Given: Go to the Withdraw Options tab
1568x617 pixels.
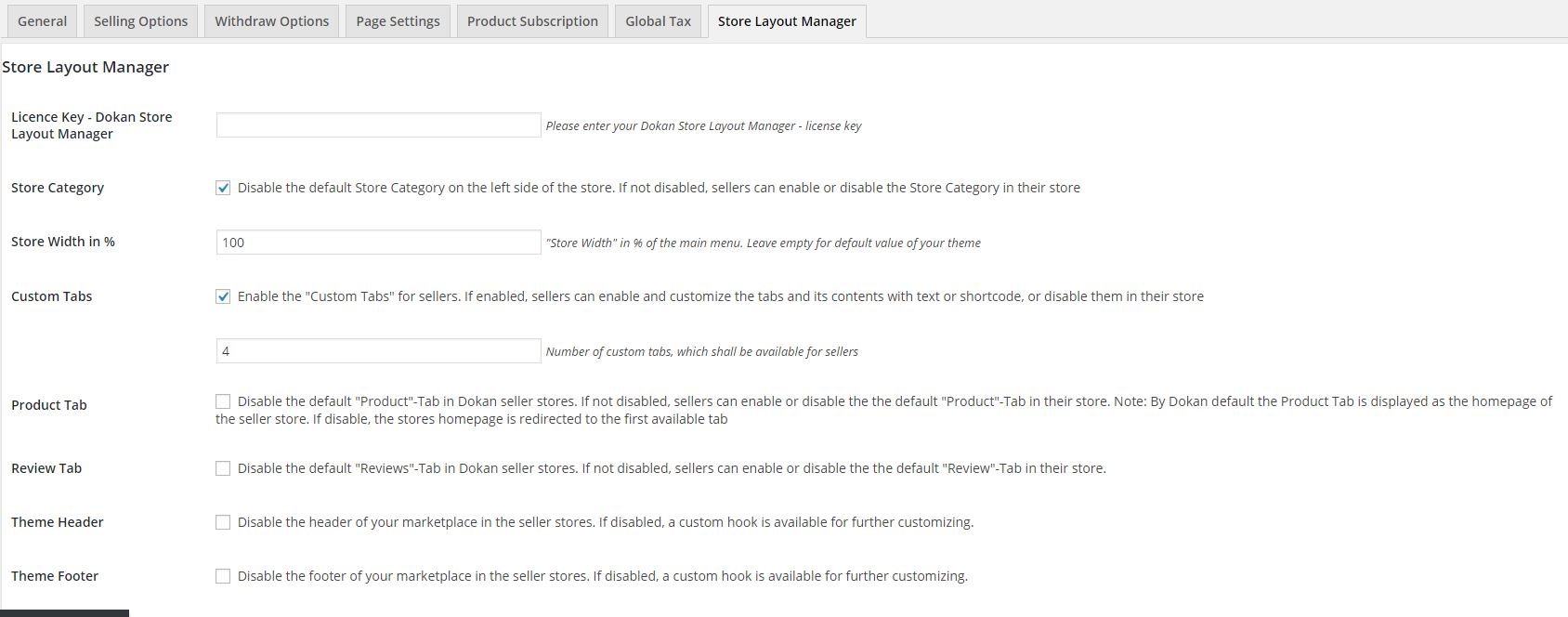Looking at the screenshot, I should tap(272, 20).
